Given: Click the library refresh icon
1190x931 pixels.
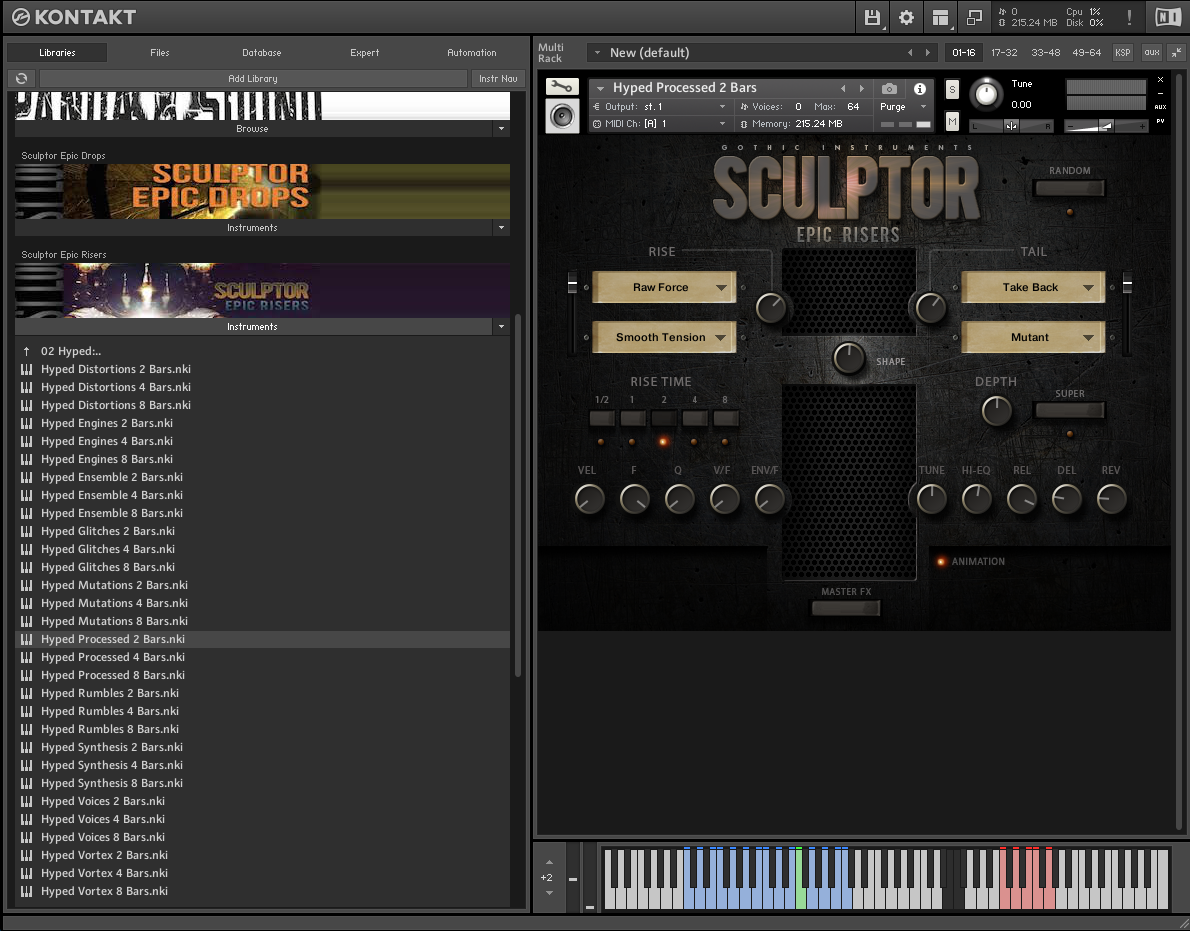Looking at the screenshot, I should coord(21,78).
